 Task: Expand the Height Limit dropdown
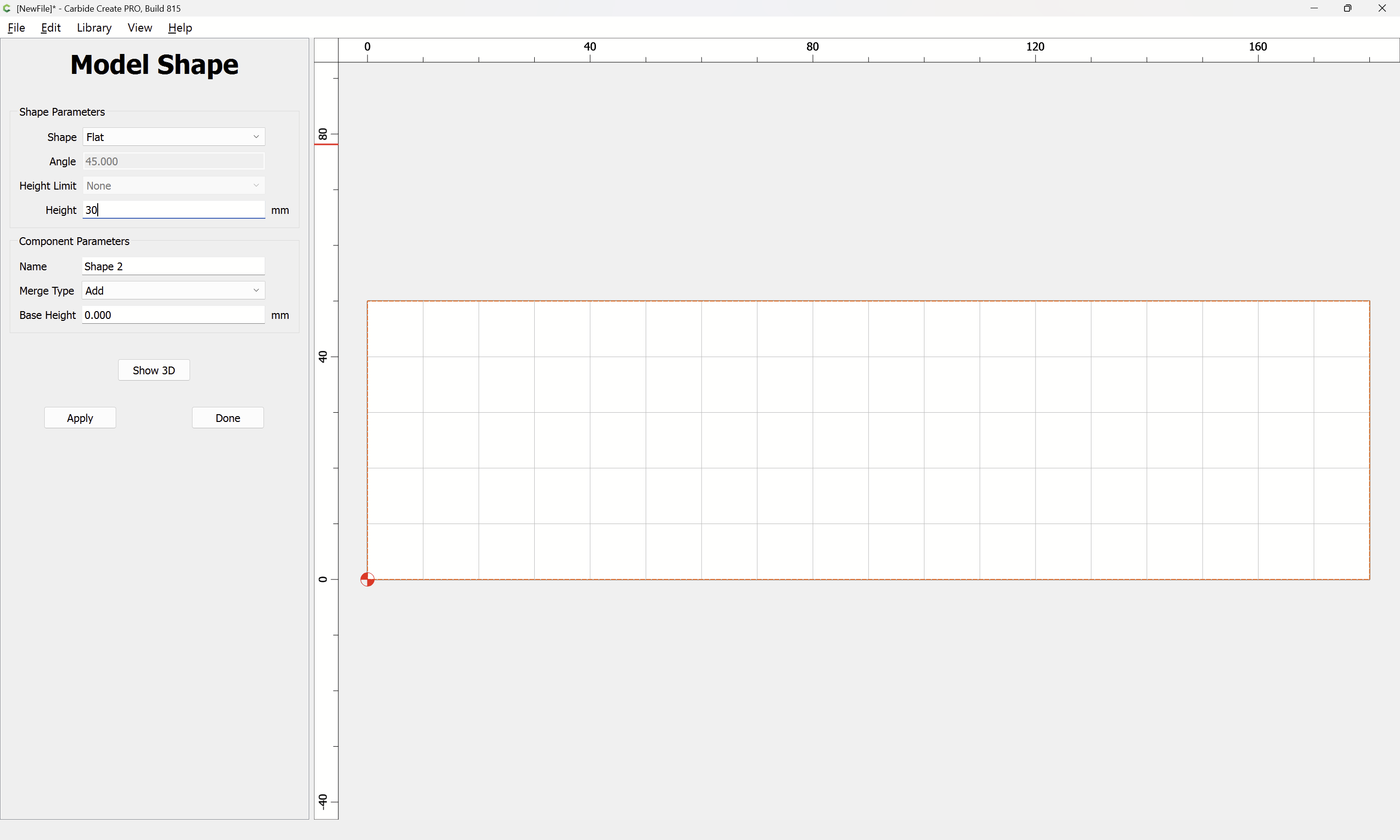[174, 186]
